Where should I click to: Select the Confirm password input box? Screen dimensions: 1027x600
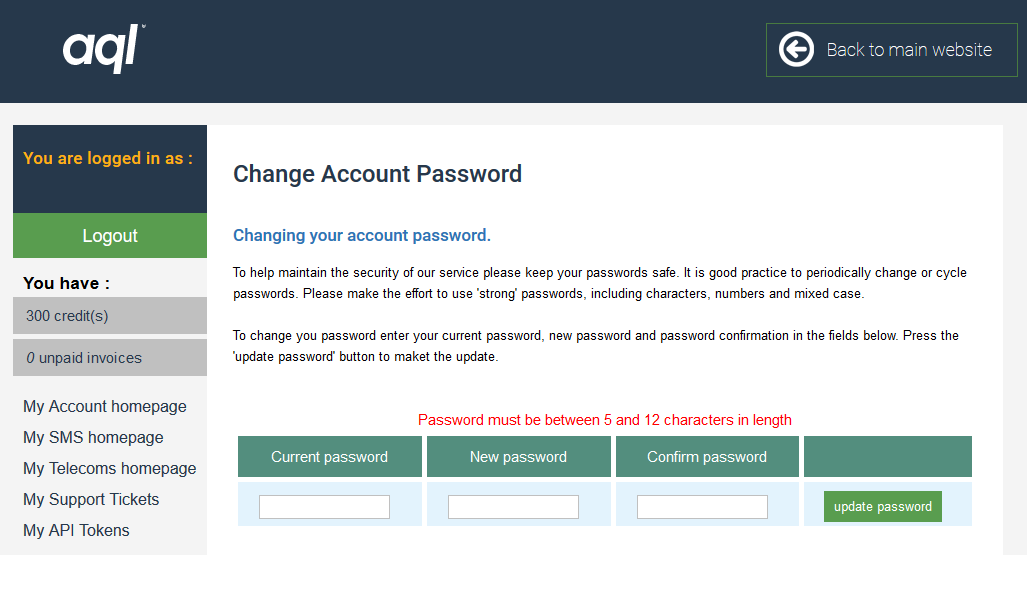[702, 507]
